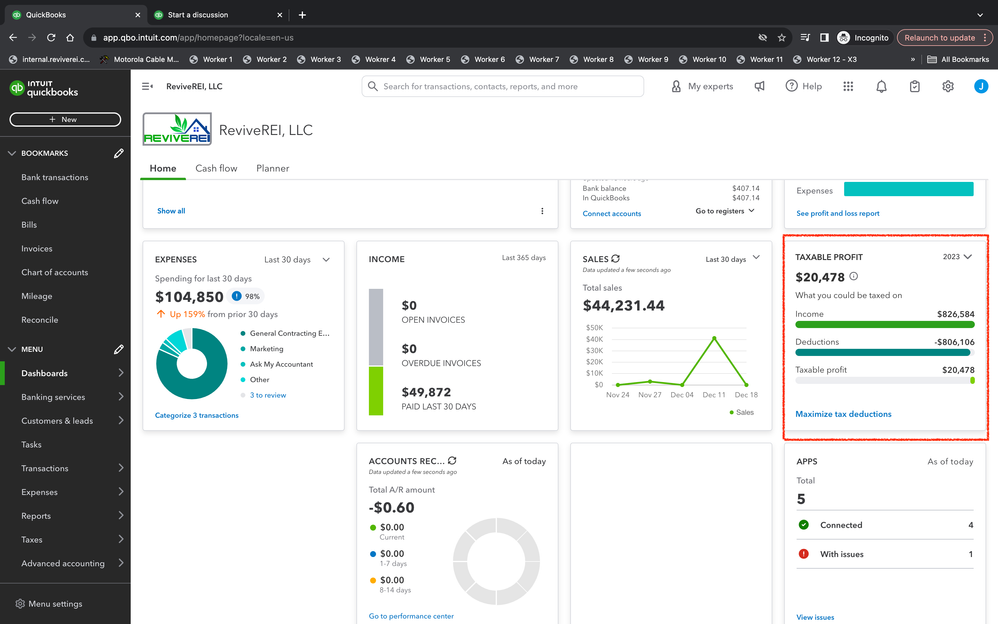Open the notifications bell
The width and height of the screenshot is (998, 624).
click(881, 87)
